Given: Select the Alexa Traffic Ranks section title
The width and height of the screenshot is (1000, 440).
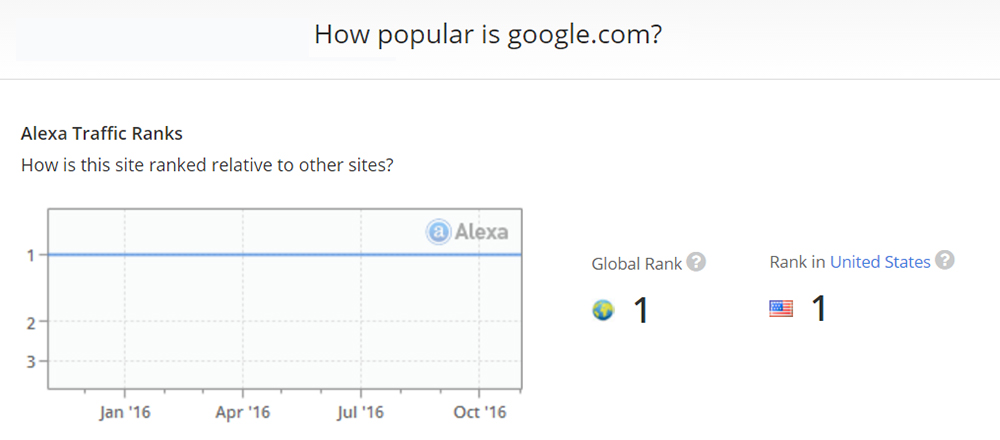Looking at the screenshot, I should pos(102,133).
